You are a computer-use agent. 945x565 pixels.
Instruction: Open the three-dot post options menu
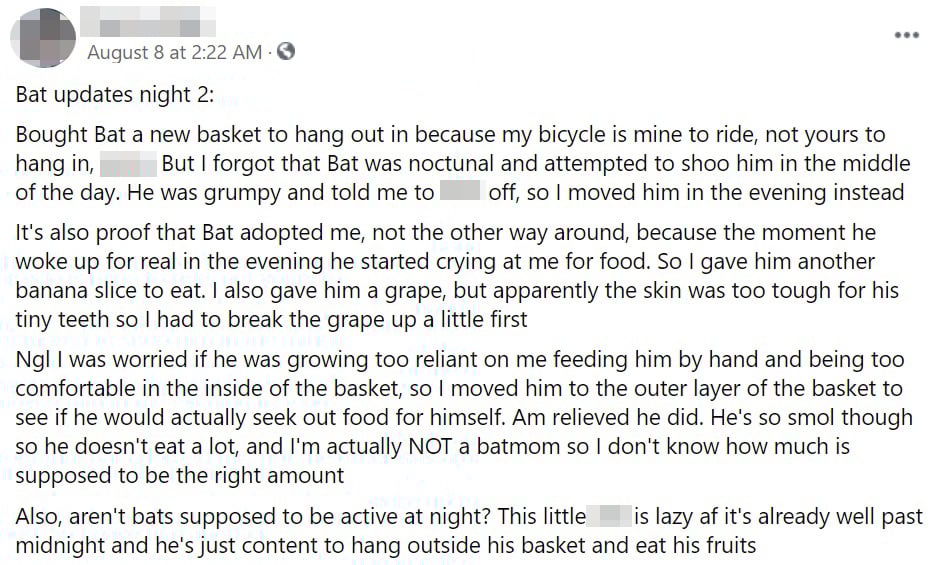click(x=906, y=35)
